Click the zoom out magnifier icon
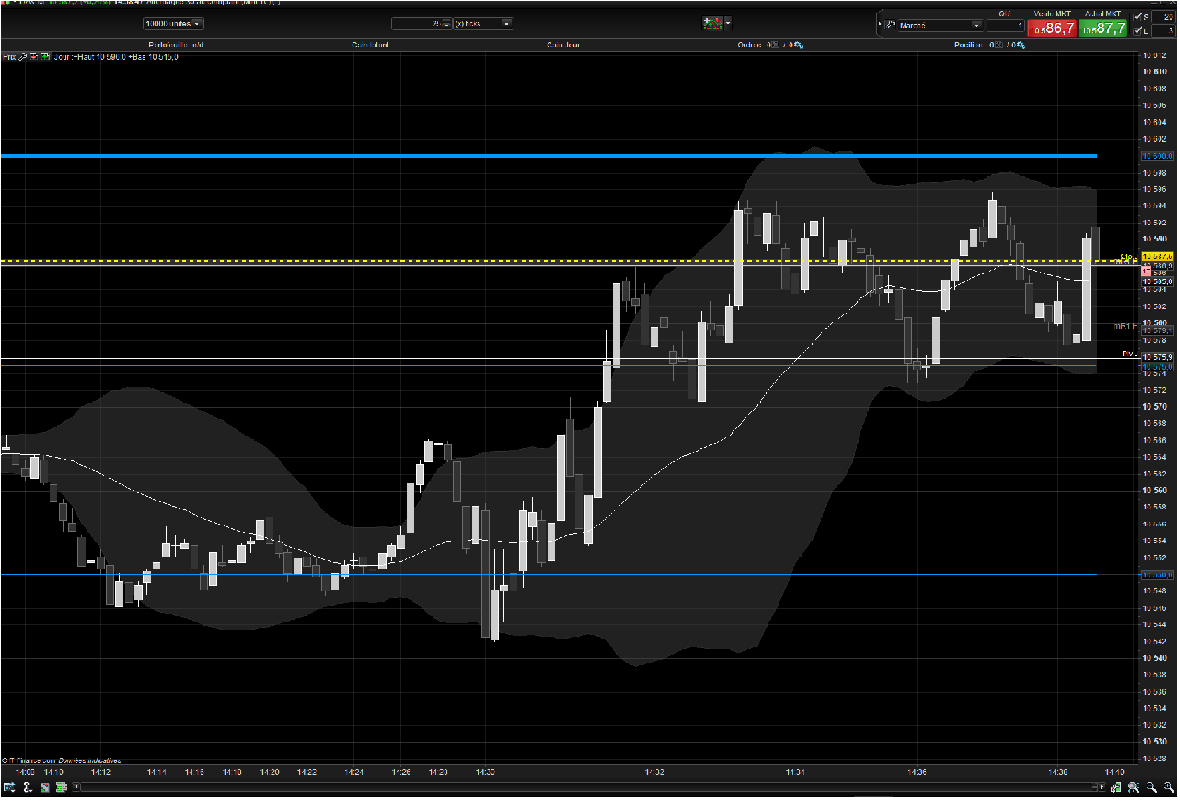Viewport: 1180px width, 802px height. click(1151, 787)
